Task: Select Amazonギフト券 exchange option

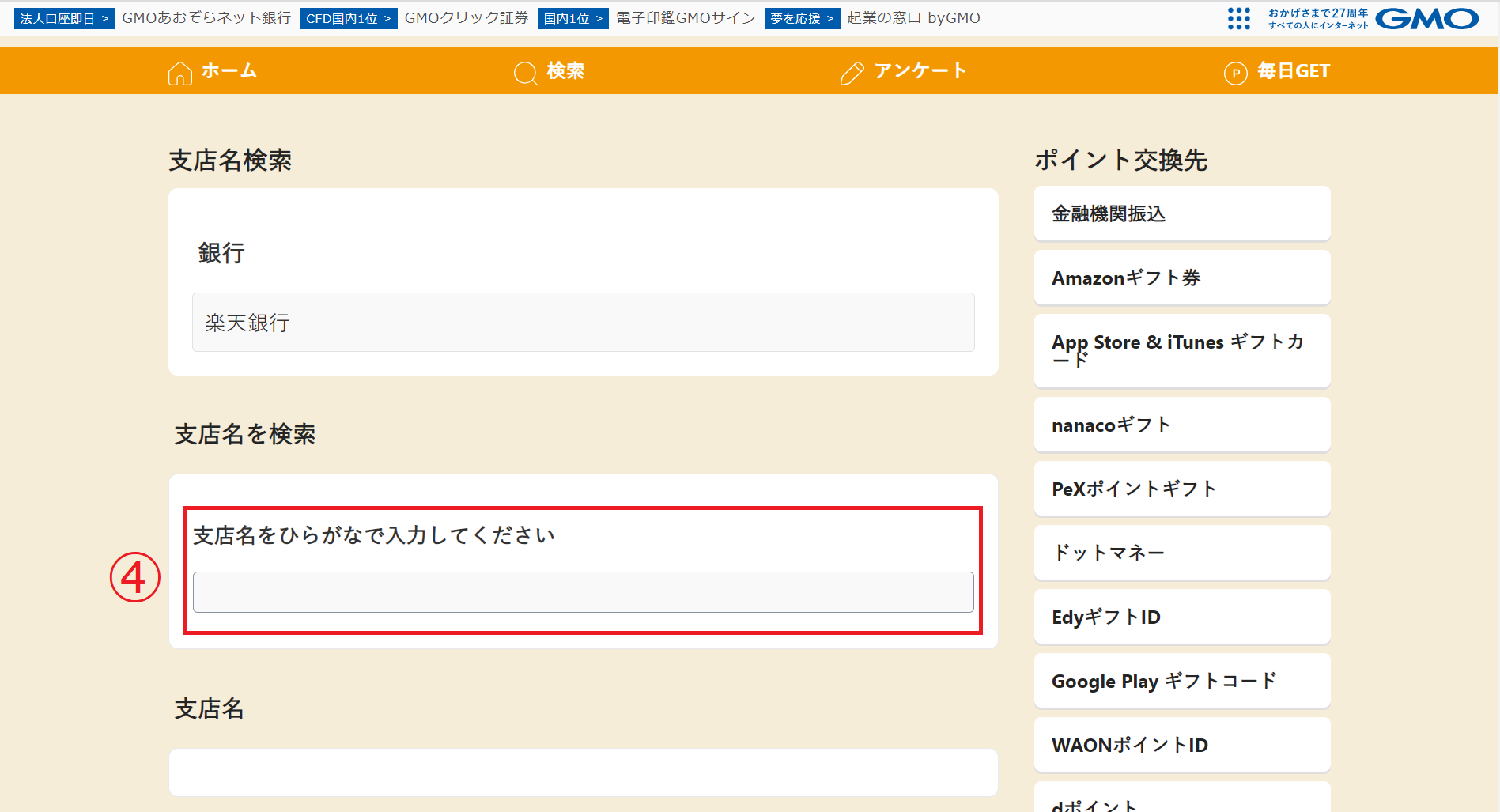Action: pos(1182,278)
